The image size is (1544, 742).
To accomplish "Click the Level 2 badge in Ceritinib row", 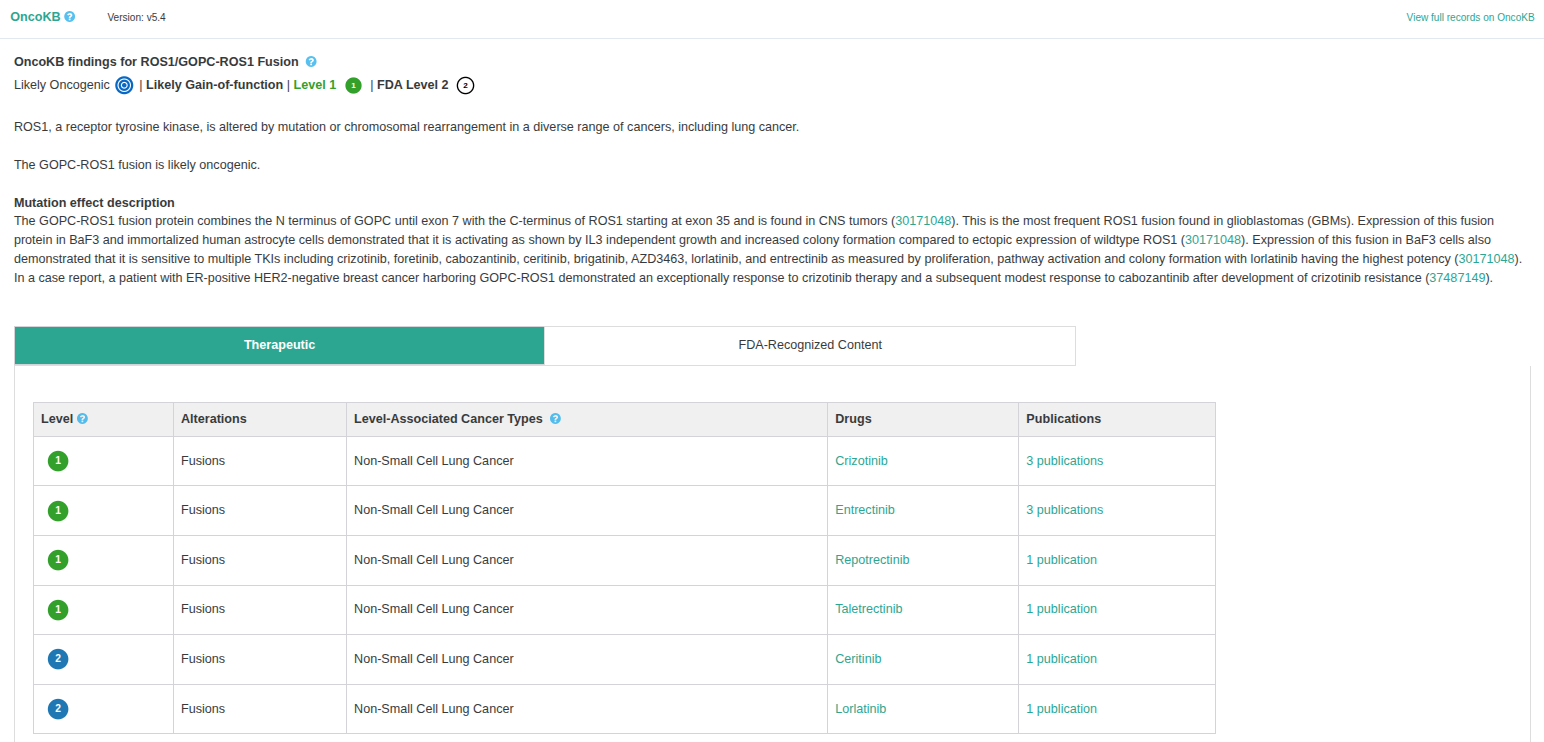I will (x=58, y=659).
